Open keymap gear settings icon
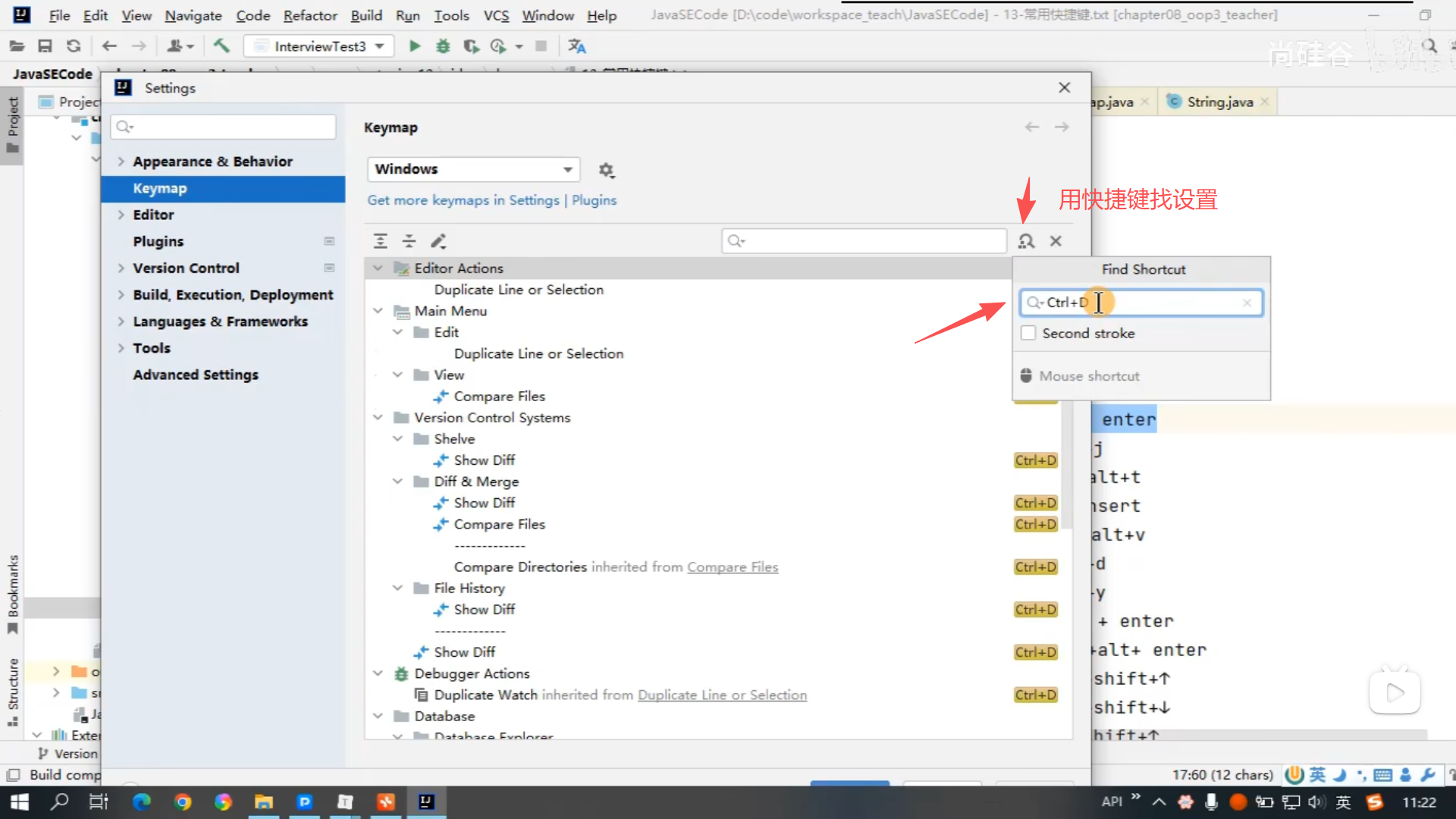 click(x=606, y=170)
